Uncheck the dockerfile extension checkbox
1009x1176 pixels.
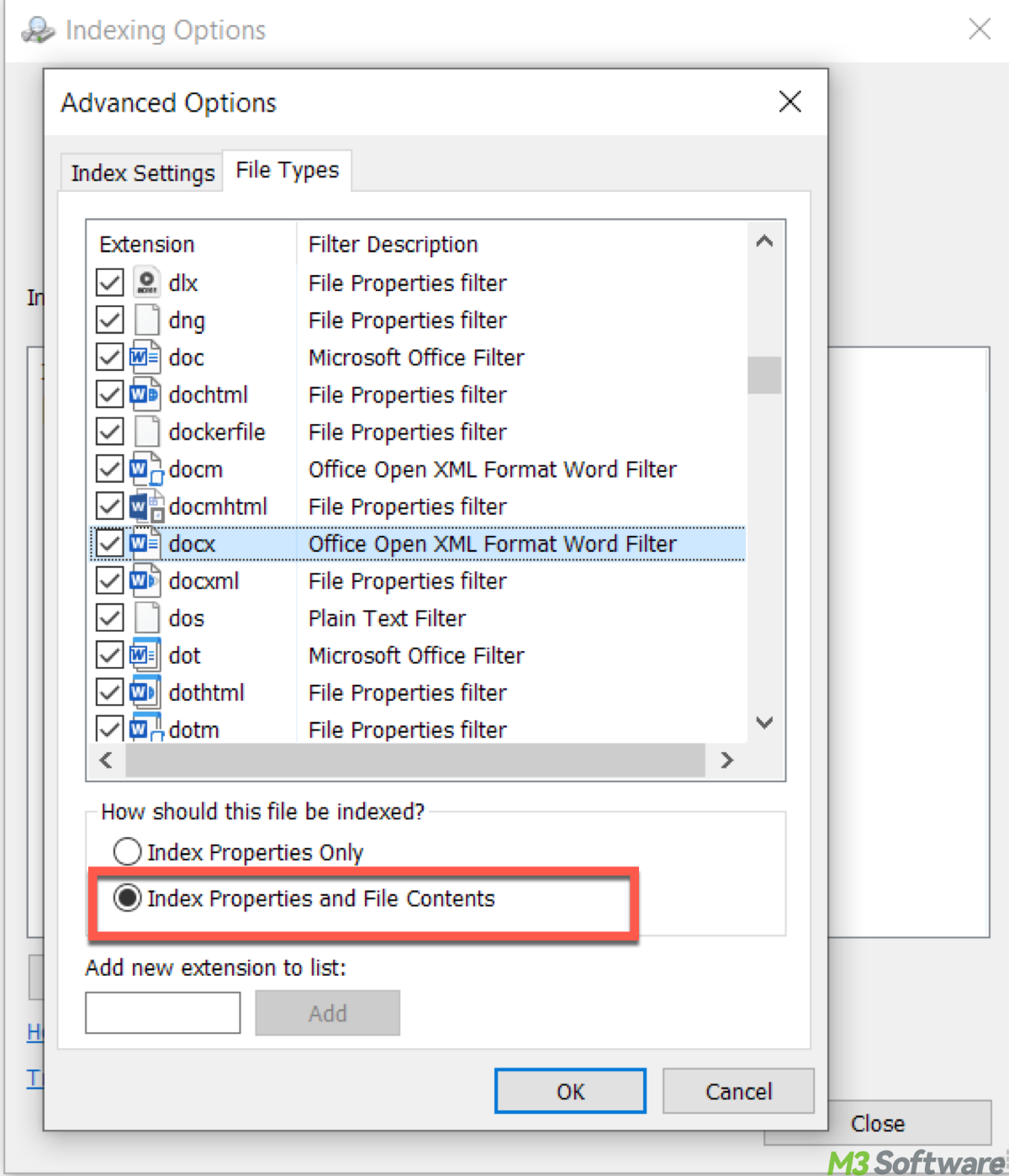[109, 432]
